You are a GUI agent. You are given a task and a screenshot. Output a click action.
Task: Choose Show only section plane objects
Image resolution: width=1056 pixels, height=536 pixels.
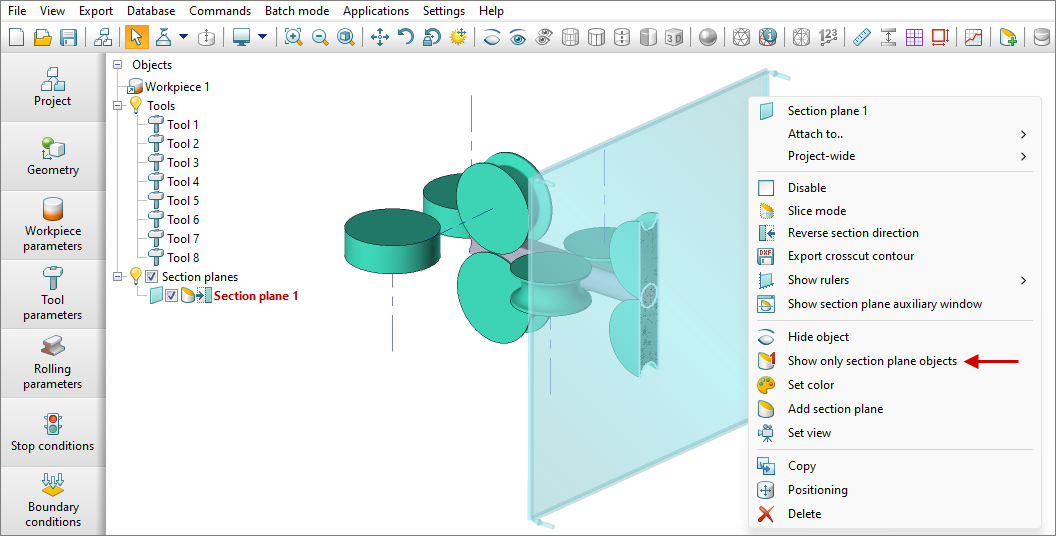[x=871, y=361]
